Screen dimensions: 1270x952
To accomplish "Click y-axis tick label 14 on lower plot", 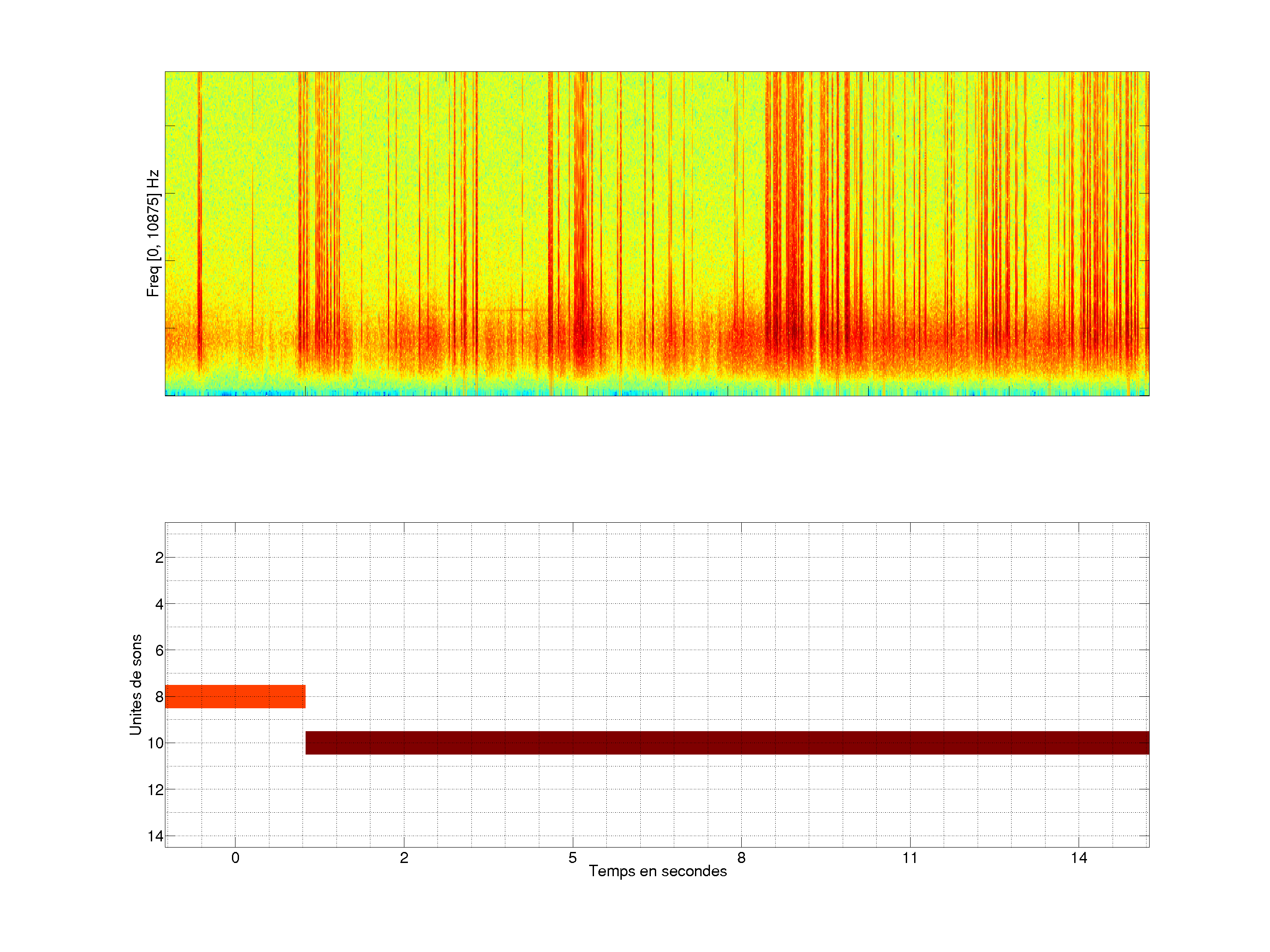I will (x=156, y=836).
